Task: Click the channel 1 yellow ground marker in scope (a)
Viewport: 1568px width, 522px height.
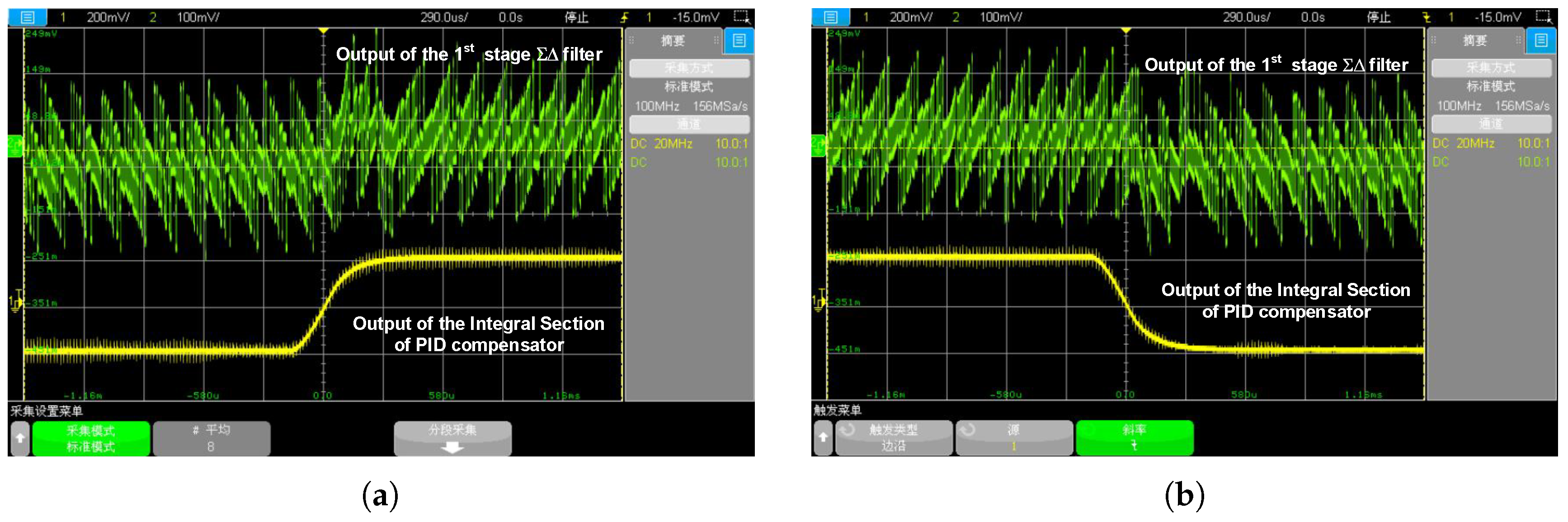Action: (15, 301)
